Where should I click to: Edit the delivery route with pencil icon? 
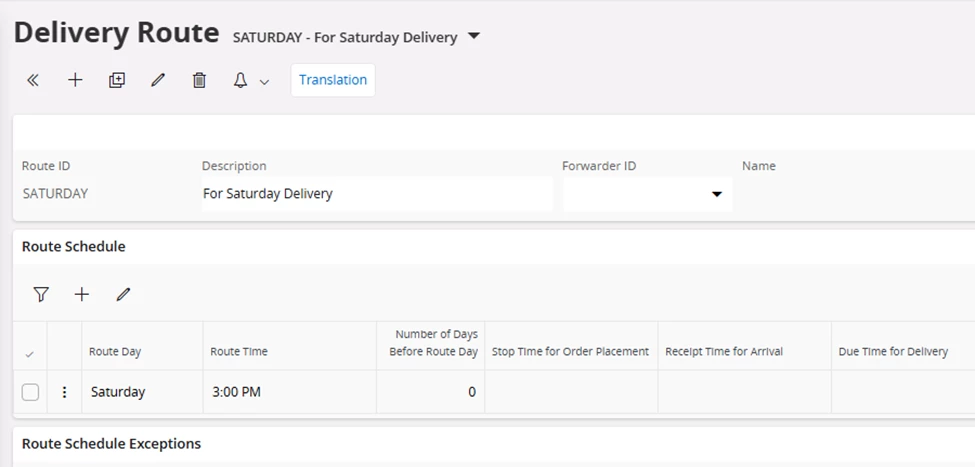point(158,81)
